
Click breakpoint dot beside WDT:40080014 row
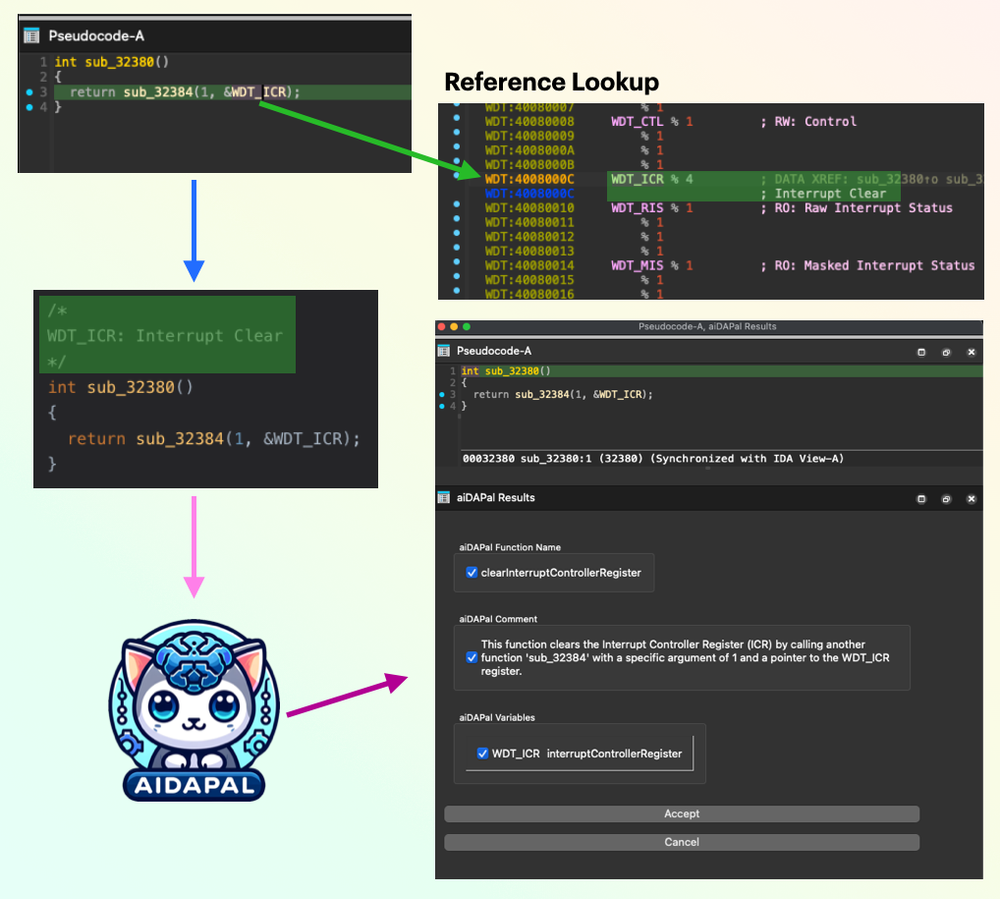(x=457, y=262)
